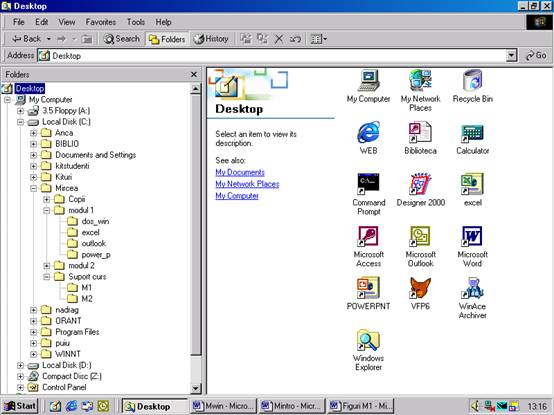Image resolution: width=554 pixels, height=415 pixels.
Task: Click the Start button
Action: (19, 406)
